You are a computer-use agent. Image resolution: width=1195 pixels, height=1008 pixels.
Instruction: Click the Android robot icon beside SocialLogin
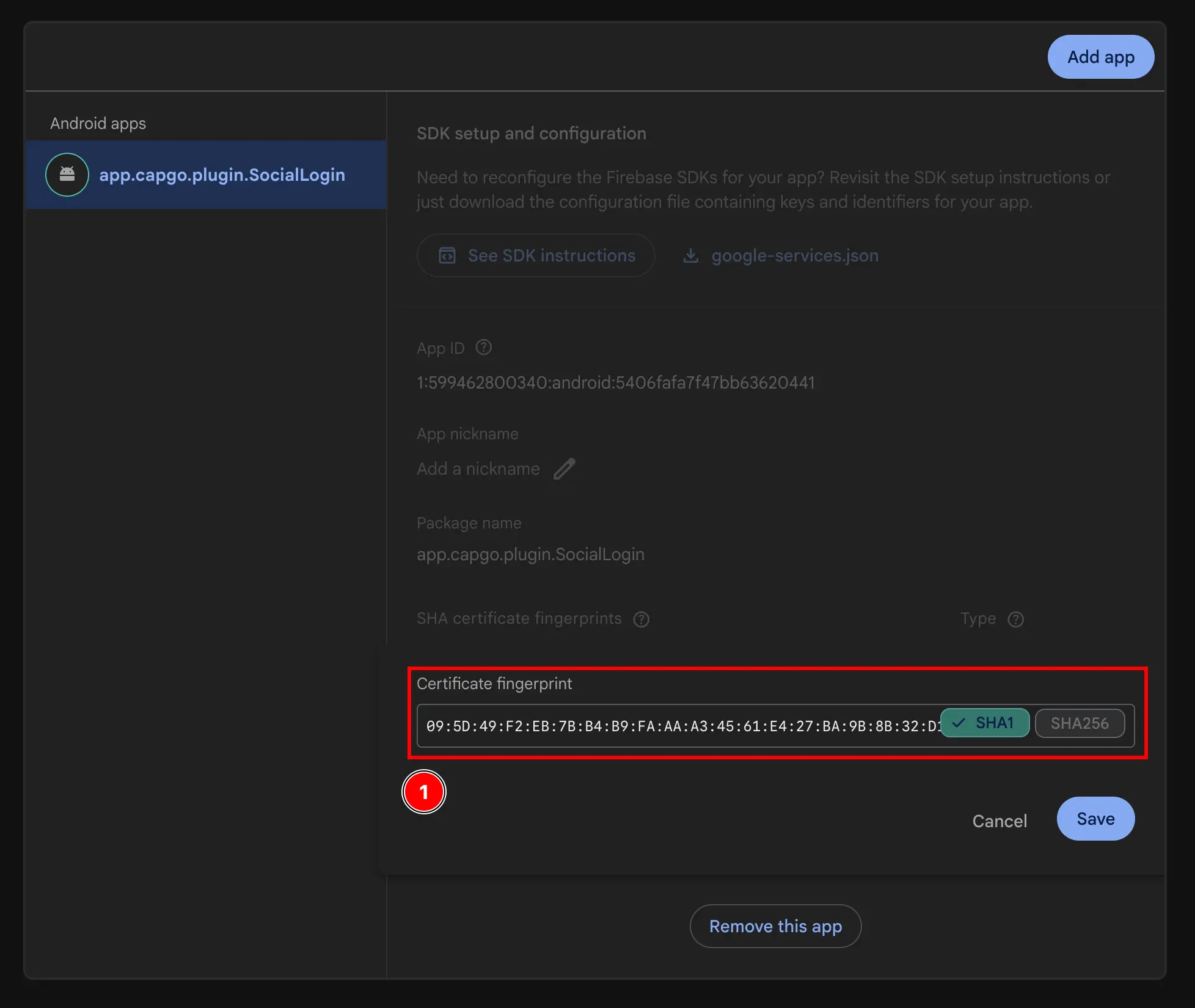tap(67, 175)
